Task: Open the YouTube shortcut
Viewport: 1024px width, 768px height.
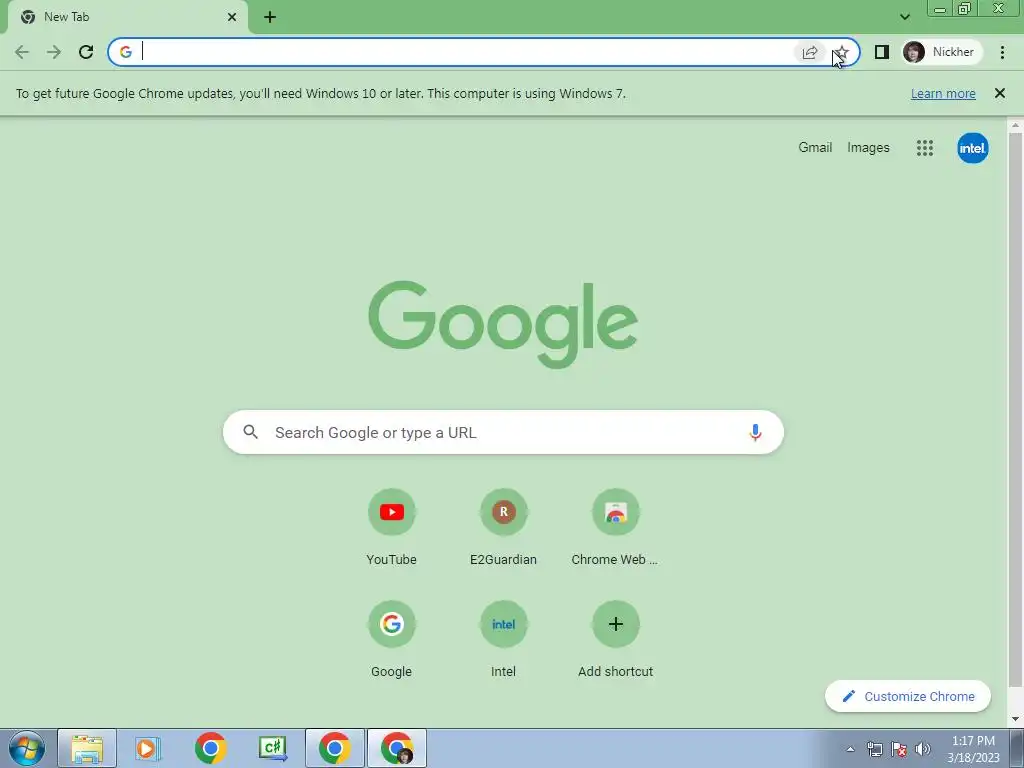Action: tap(391, 528)
